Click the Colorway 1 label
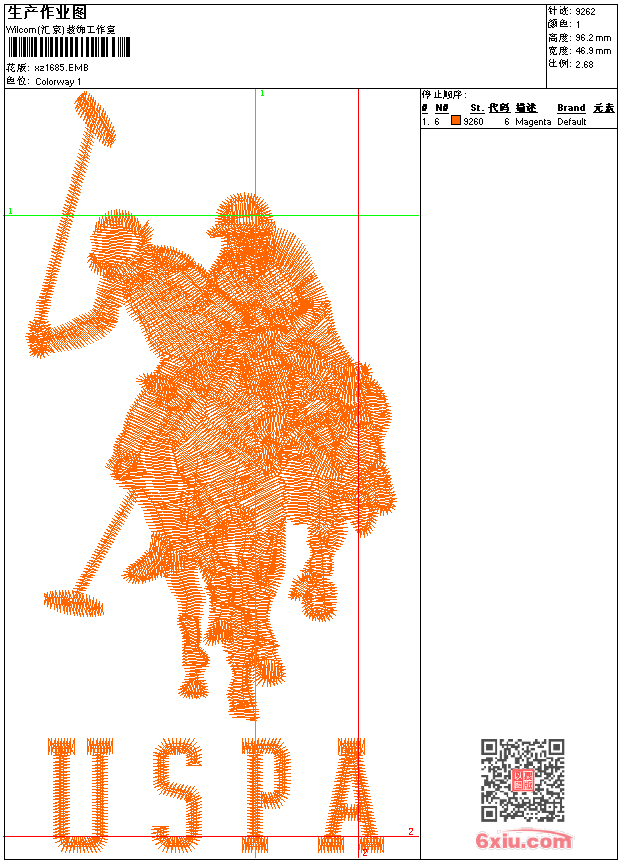The width and height of the screenshot is (620, 860). (x=58, y=82)
